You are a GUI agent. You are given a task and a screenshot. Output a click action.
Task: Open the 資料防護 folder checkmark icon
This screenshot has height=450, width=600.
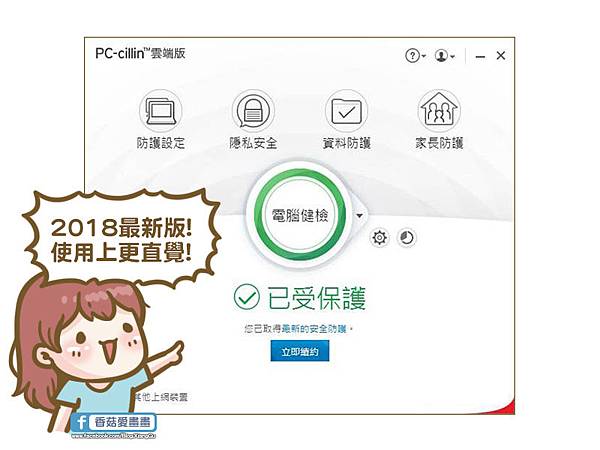click(346, 111)
